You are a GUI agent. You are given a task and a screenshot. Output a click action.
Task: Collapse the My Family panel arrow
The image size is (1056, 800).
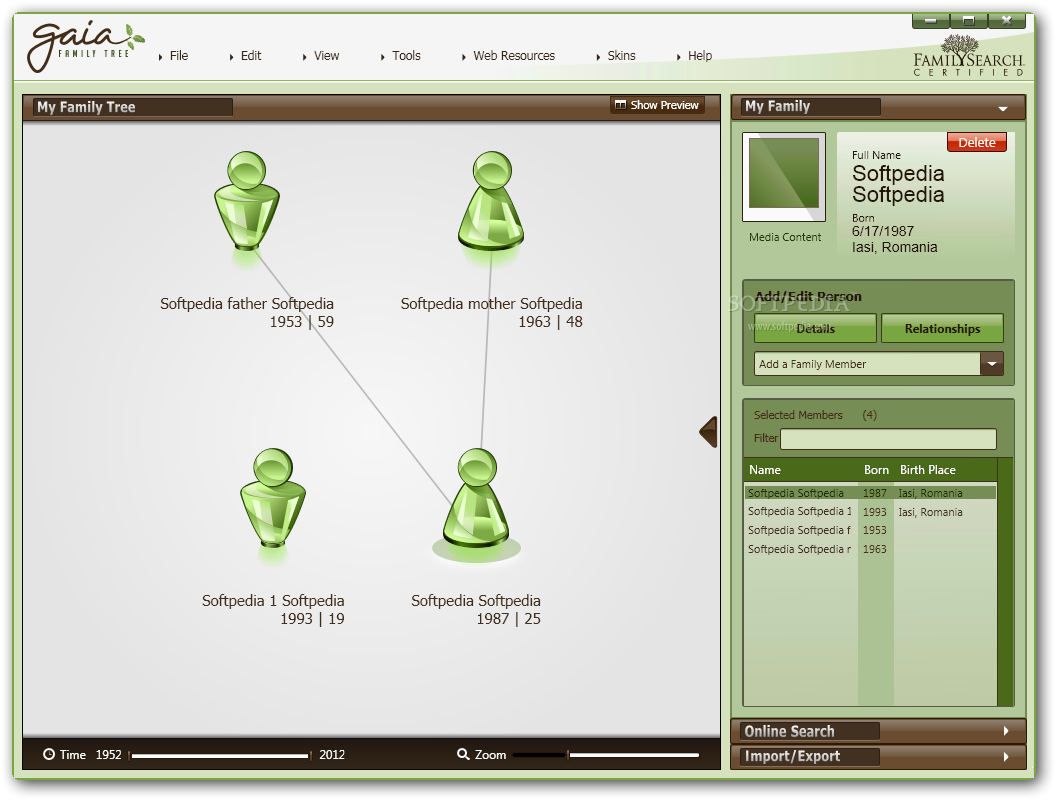1003,108
